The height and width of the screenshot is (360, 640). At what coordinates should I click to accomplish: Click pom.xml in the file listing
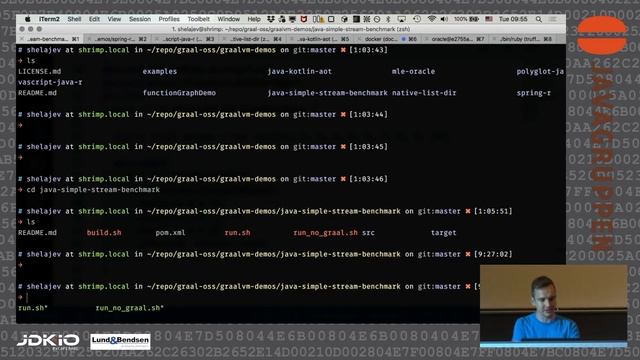point(170,233)
